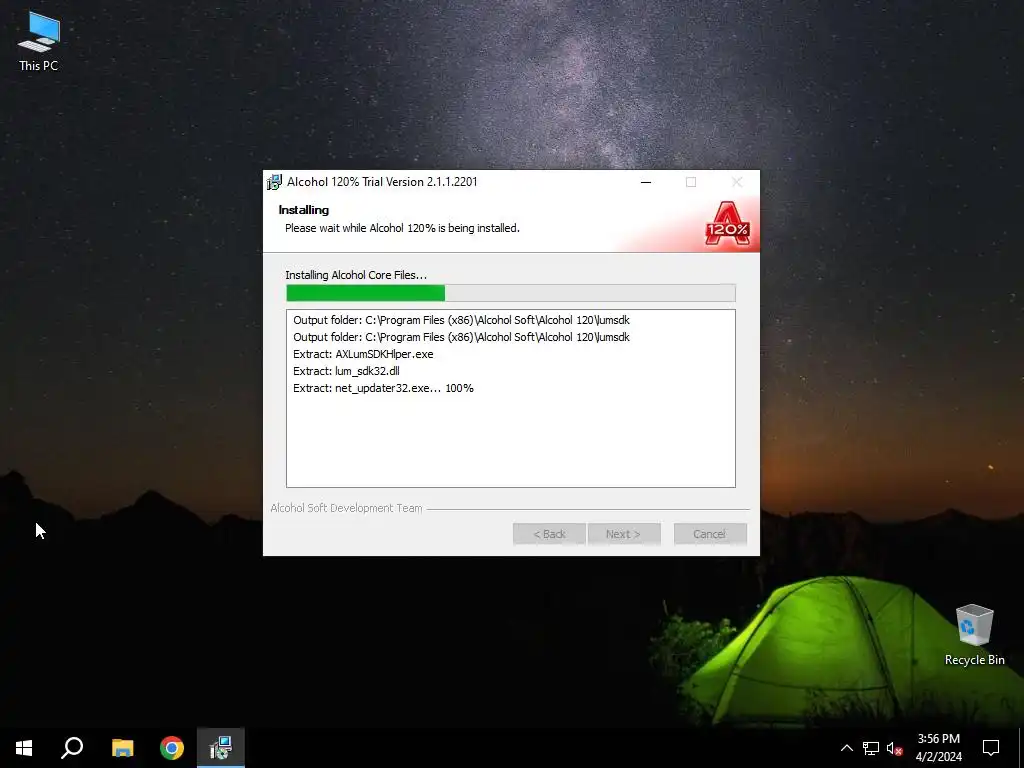
Task: Select the Alcohol installer taskbar item
Action: tap(221, 748)
